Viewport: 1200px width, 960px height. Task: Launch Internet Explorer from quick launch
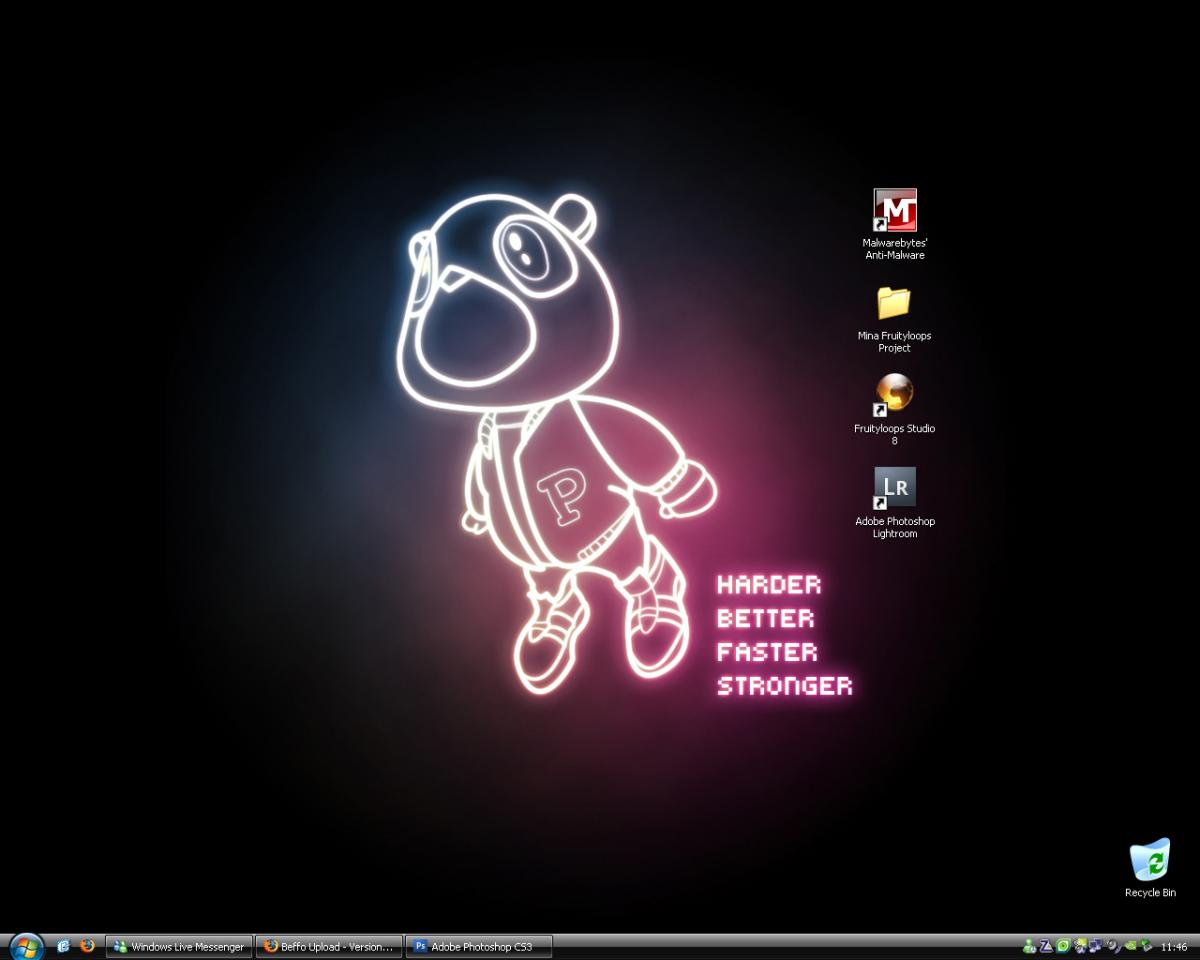click(x=64, y=946)
